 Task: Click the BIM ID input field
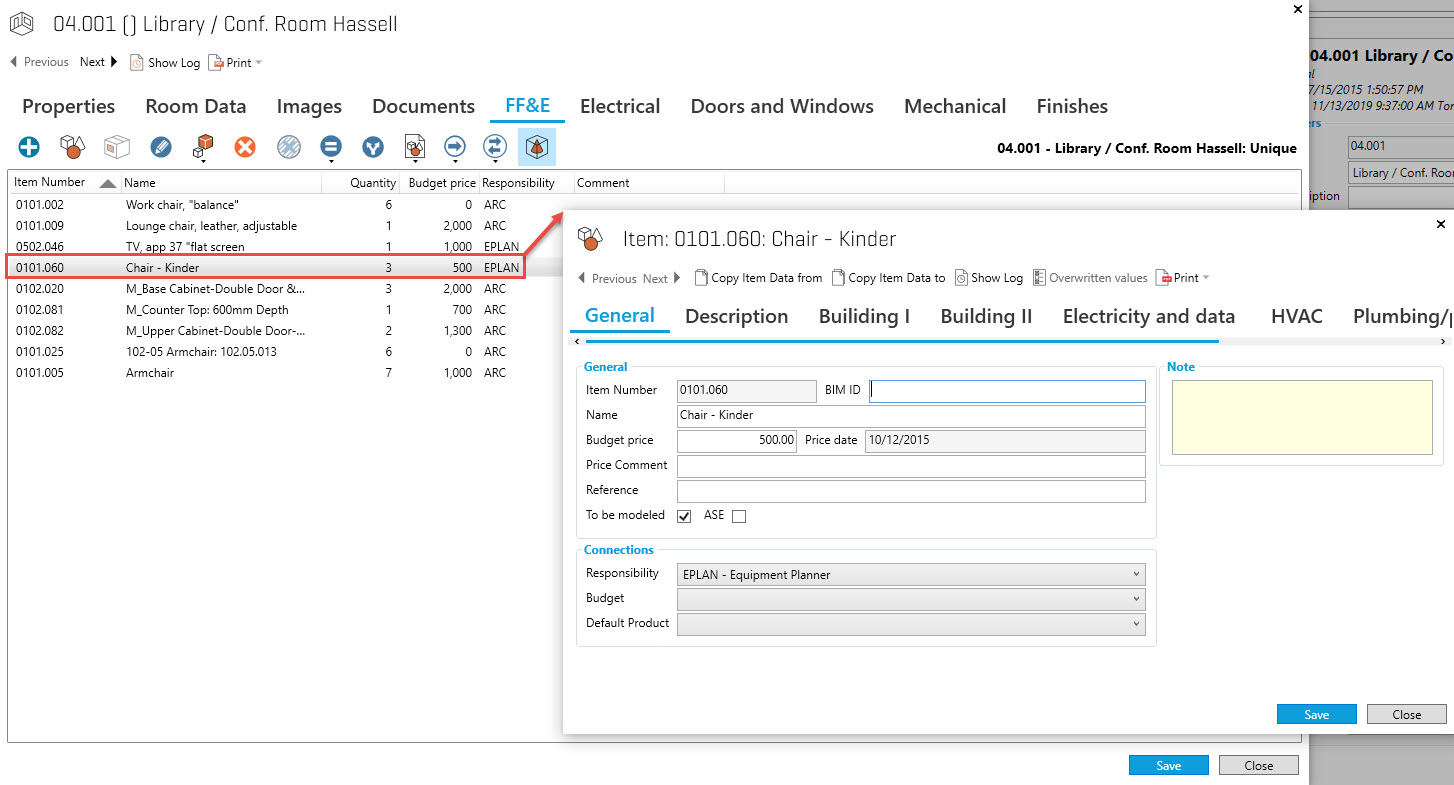(x=1008, y=391)
